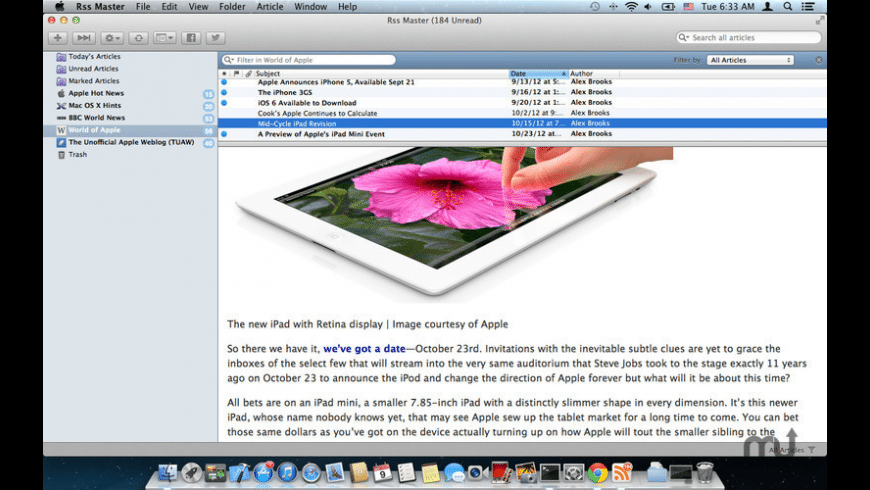Close the filter bar
The image size is (870, 490).
point(819,60)
